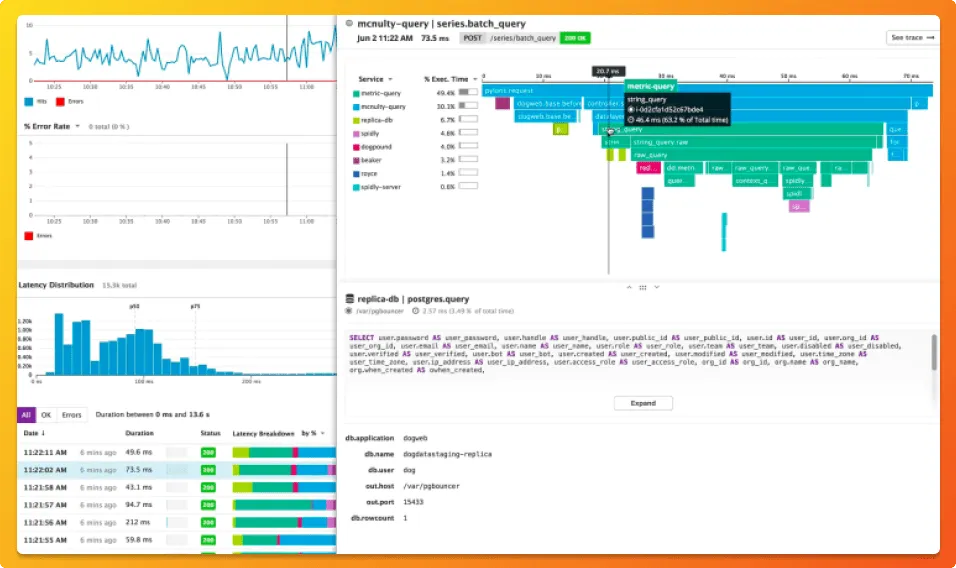This screenshot has height=568, width=956.
Task: Open the Service column dropdown
Action: click(x=390, y=79)
